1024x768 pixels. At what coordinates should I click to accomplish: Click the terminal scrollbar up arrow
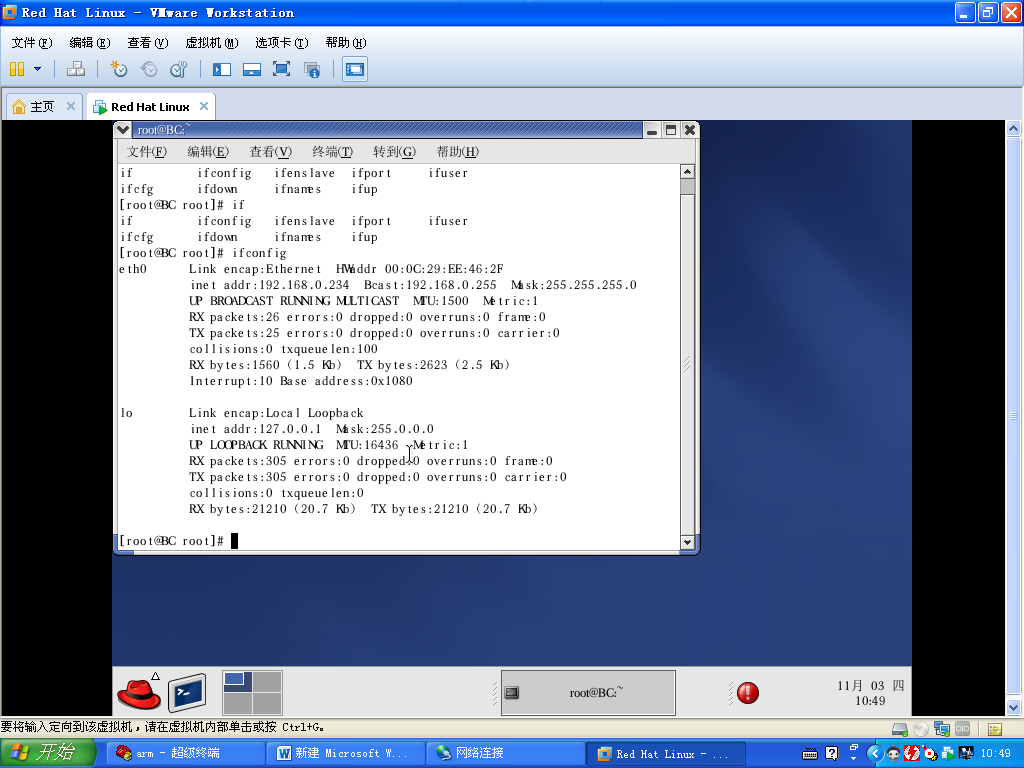(687, 172)
